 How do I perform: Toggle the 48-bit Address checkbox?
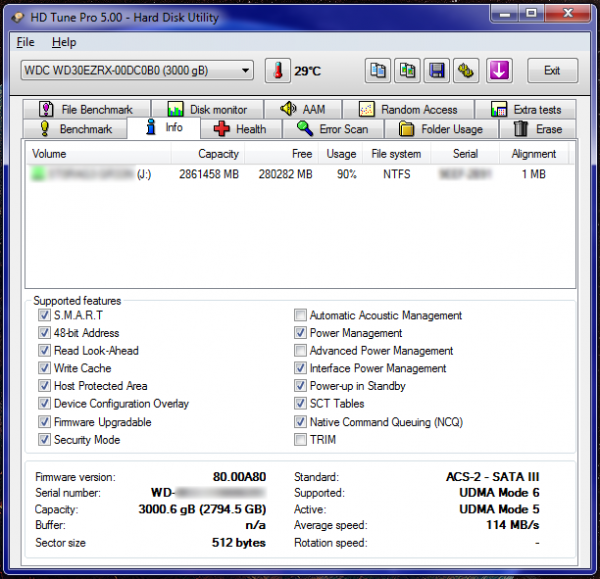(x=44, y=333)
